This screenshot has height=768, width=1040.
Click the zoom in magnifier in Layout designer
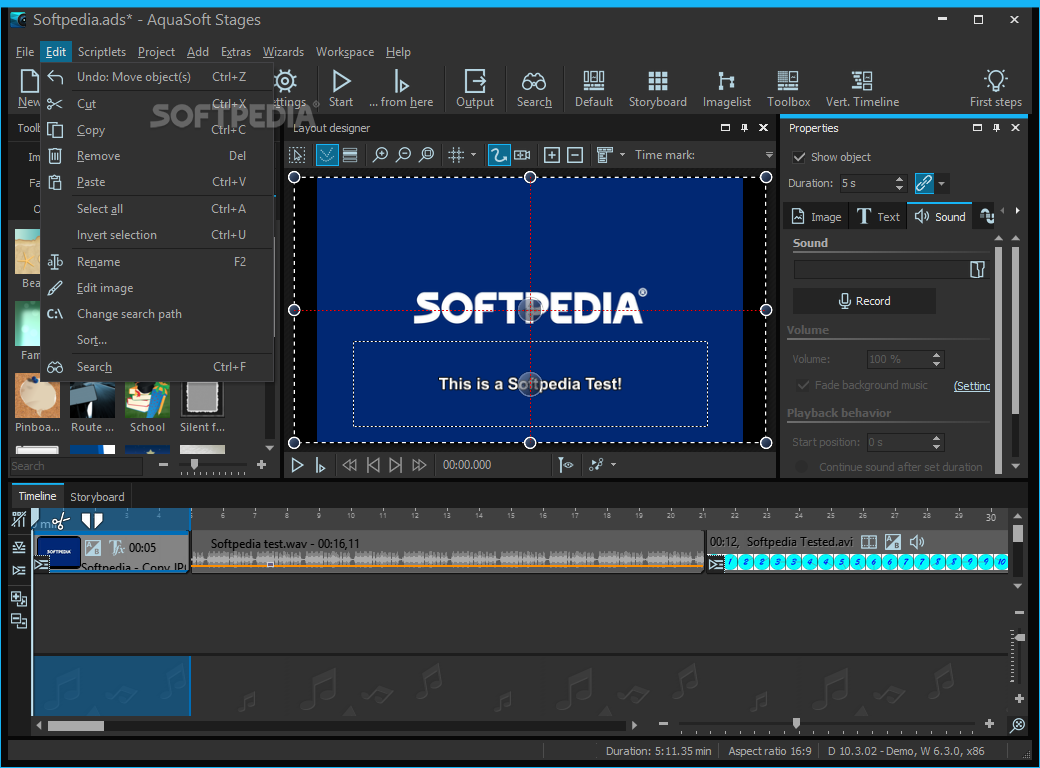tap(380, 155)
